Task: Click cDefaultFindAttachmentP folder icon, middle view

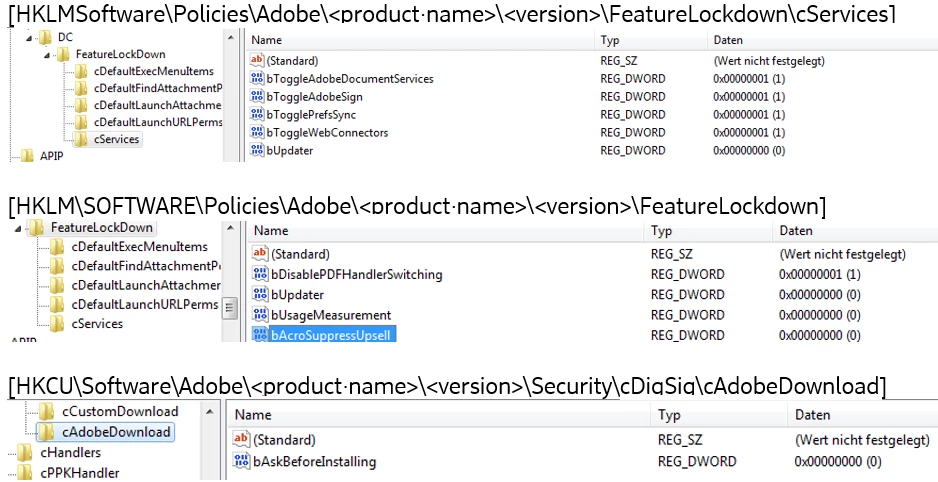Action: coord(57,266)
